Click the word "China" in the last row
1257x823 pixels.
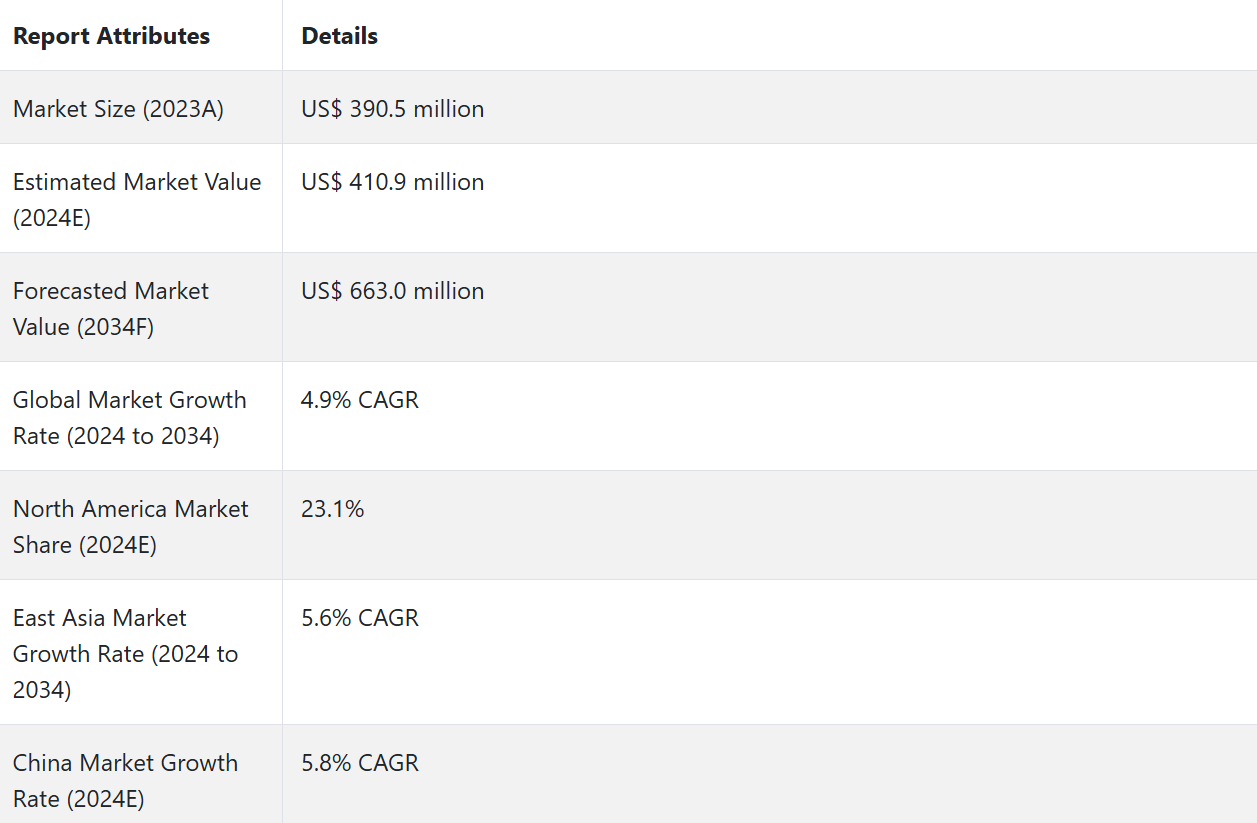point(43,763)
